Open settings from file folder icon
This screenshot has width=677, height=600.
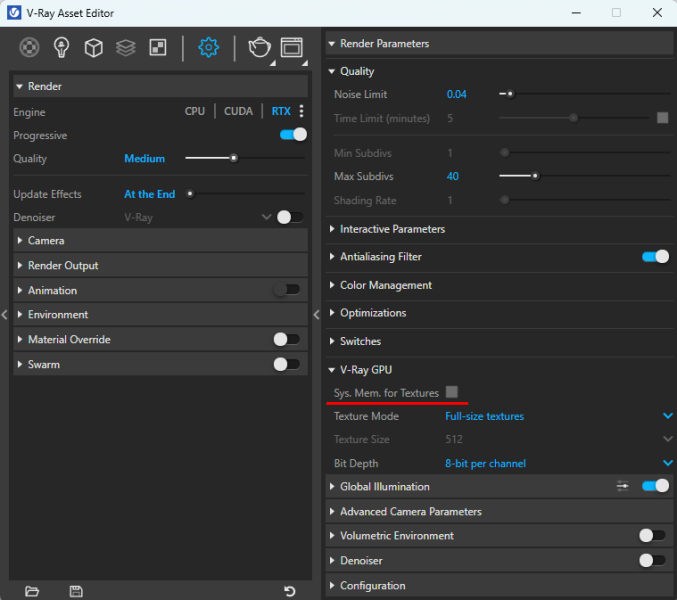(32, 591)
